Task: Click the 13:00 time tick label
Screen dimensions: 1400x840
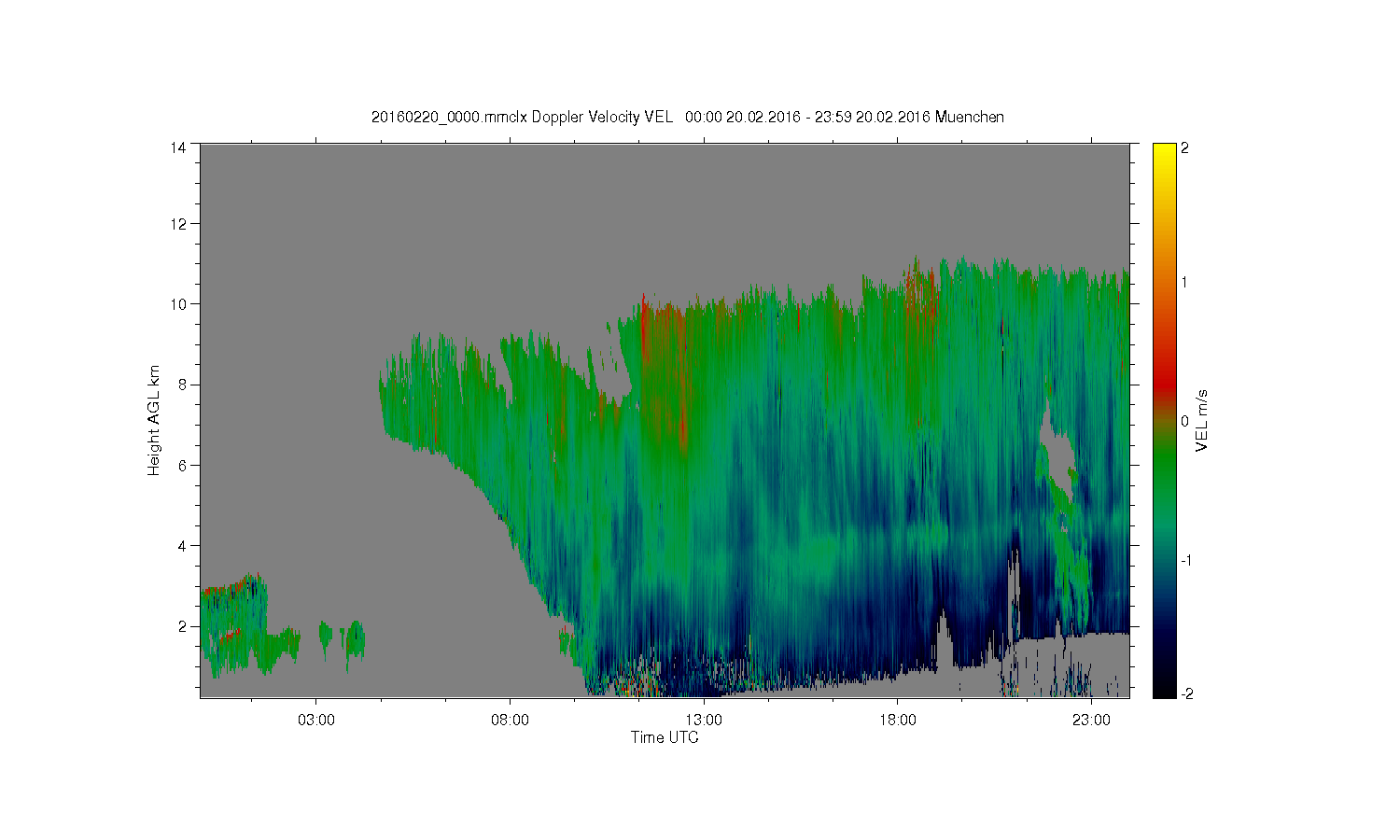Action: (704, 720)
